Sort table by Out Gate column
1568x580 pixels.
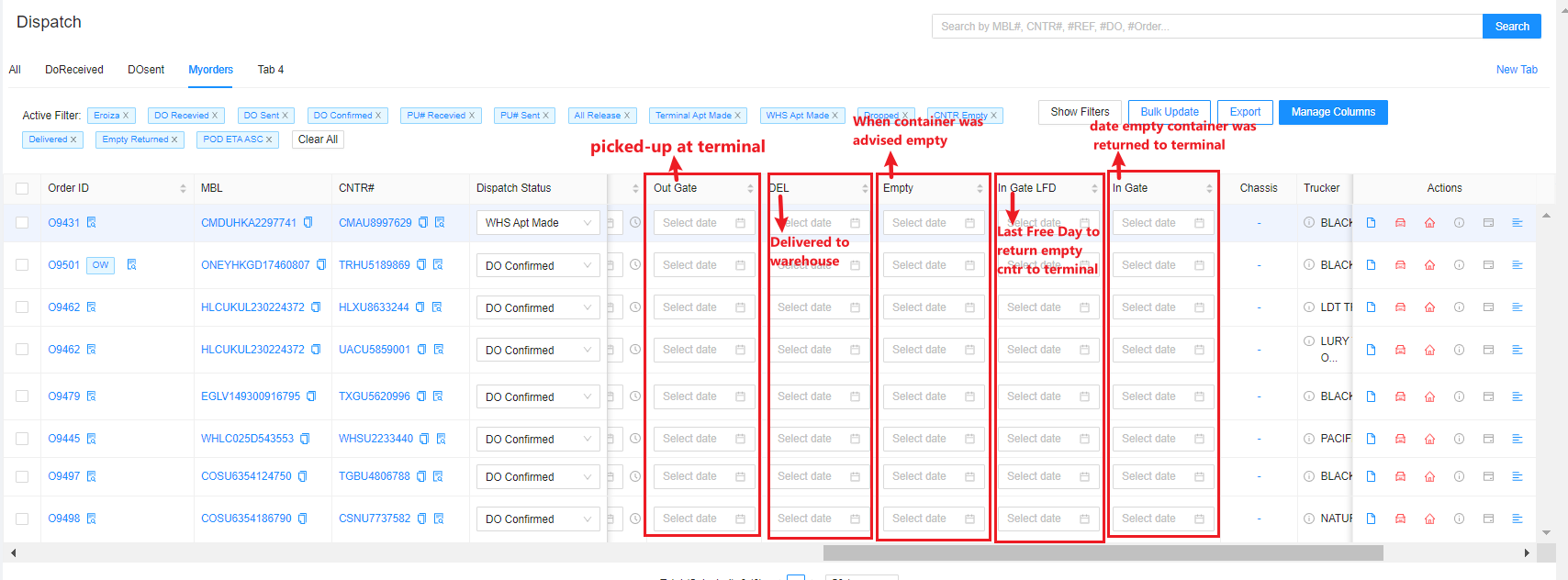tap(750, 188)
